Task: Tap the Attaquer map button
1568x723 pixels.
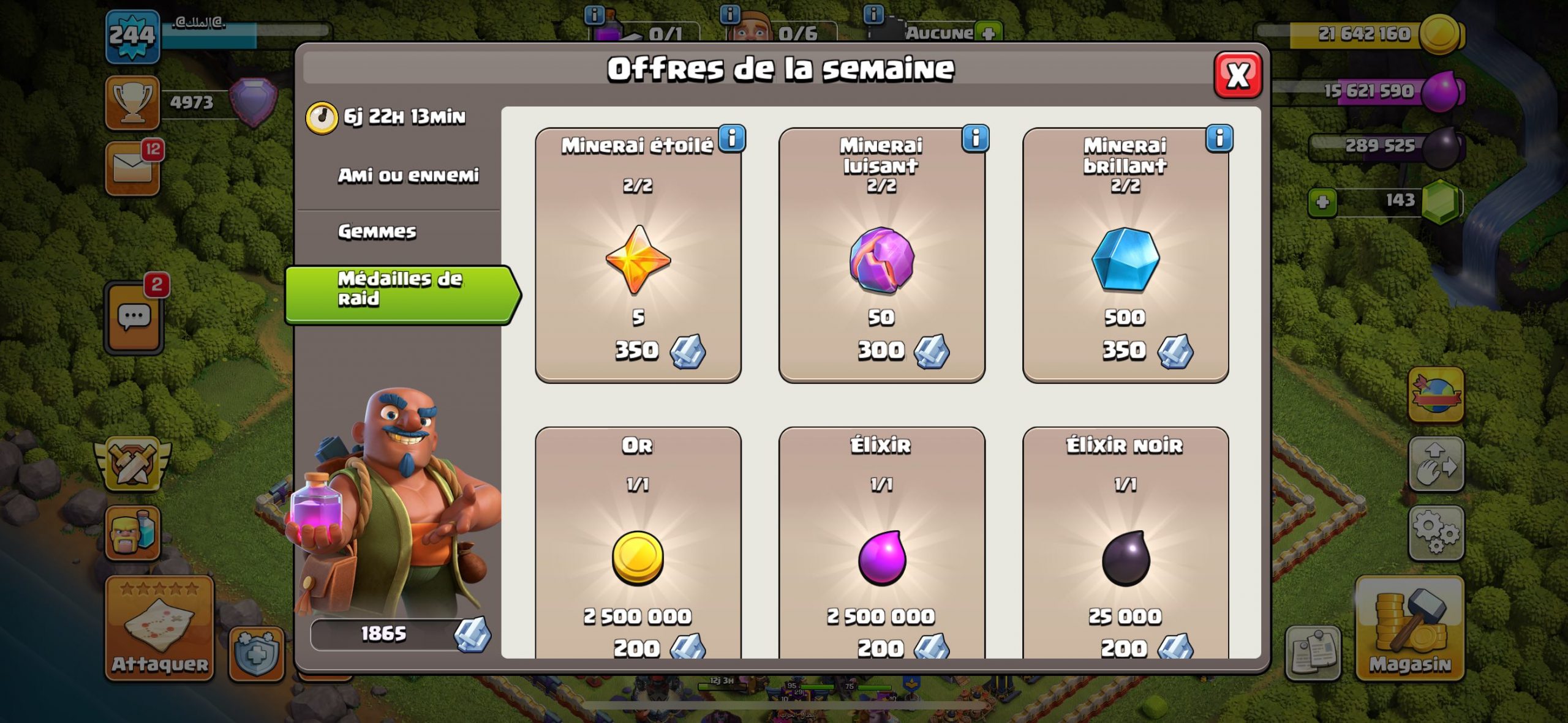Action: pos(160,628)
